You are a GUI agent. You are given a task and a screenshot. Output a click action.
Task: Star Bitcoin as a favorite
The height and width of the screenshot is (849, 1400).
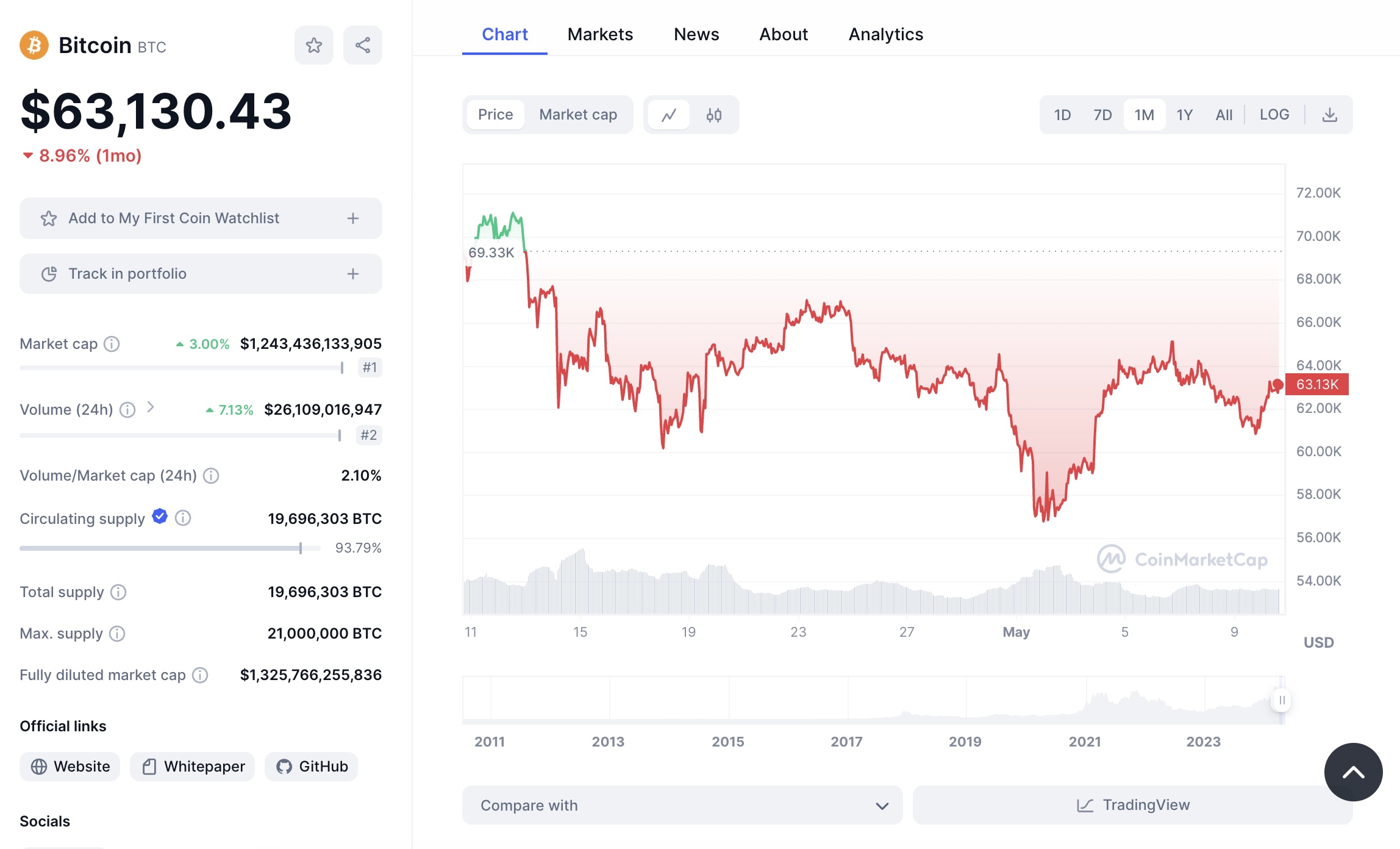[314, 45]
